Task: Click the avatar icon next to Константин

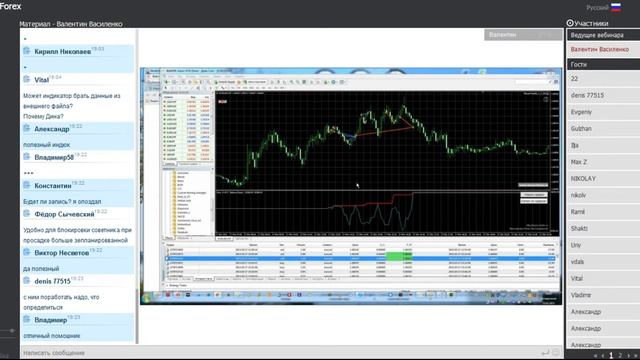Action: coord(27,185)
